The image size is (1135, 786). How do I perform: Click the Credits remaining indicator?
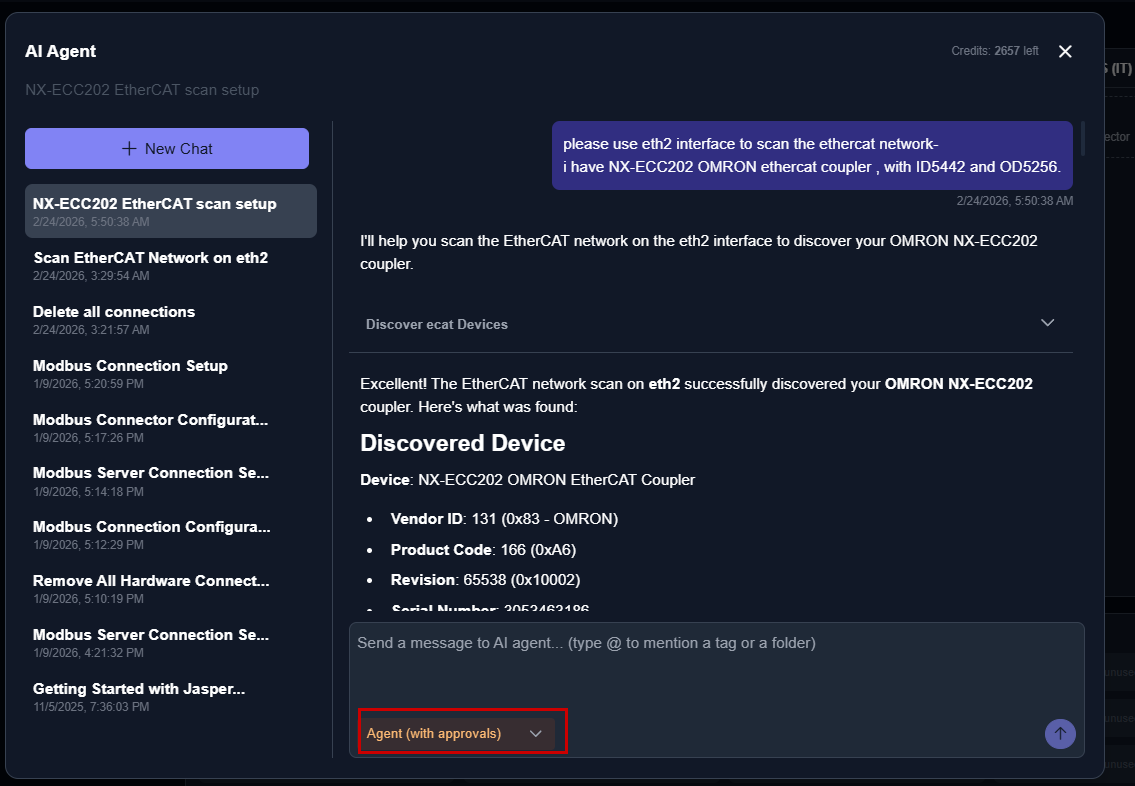[x=994, y=51]
